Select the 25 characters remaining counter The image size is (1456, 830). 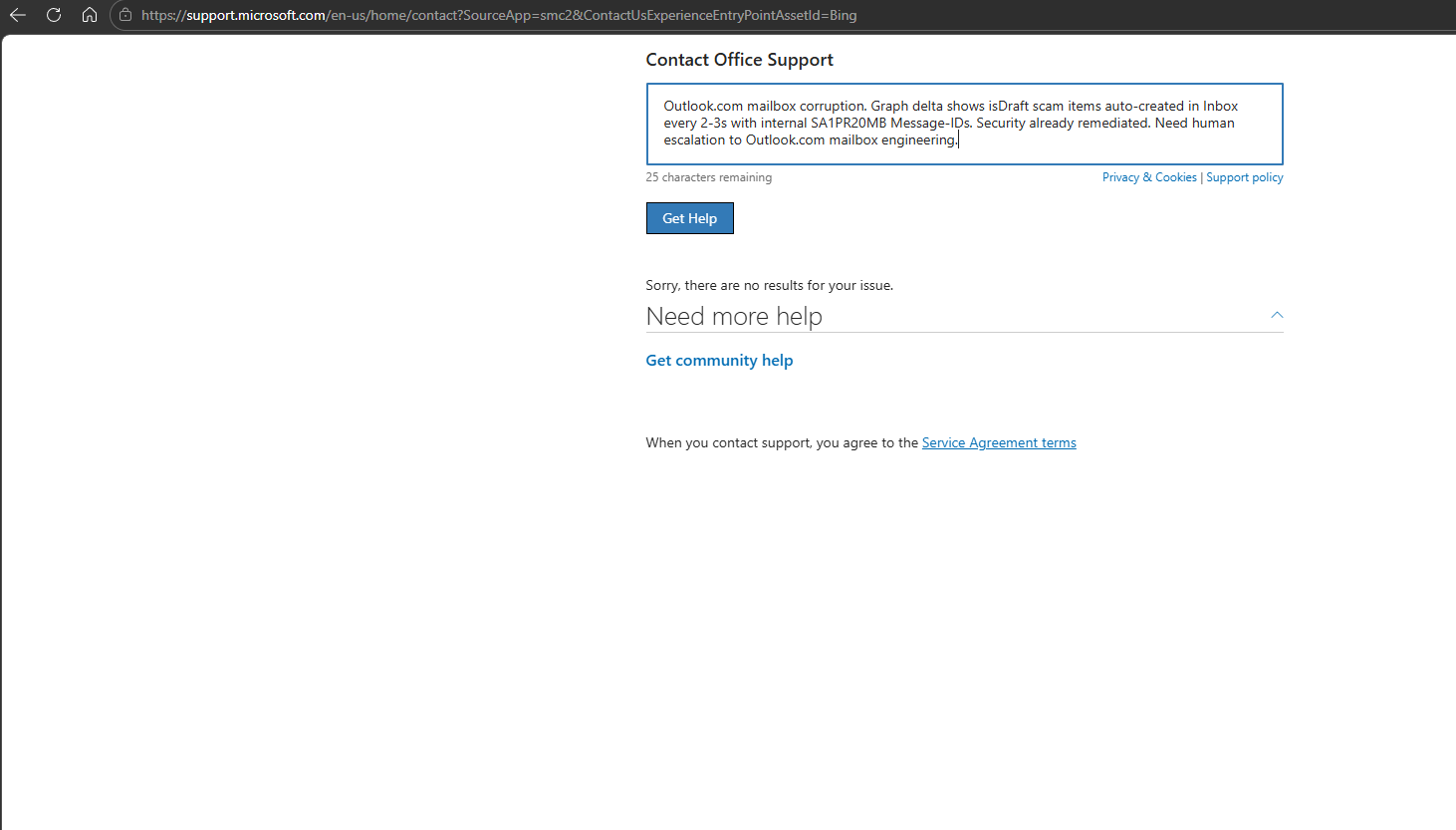(x=708, y=177)
